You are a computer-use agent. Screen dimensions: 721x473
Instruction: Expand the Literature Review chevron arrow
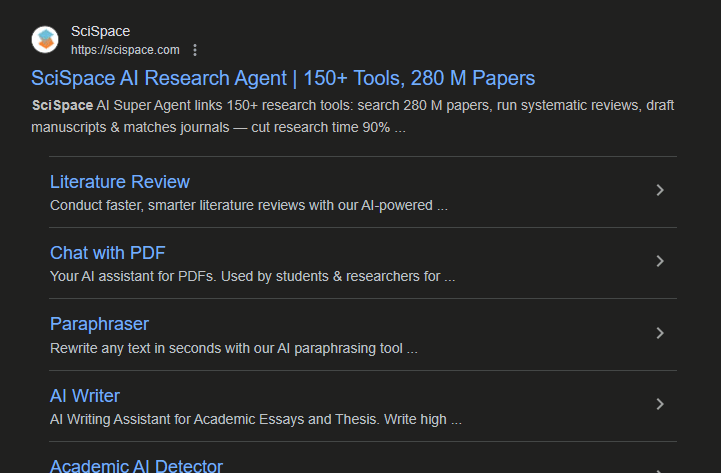click(x=660, y=190)
